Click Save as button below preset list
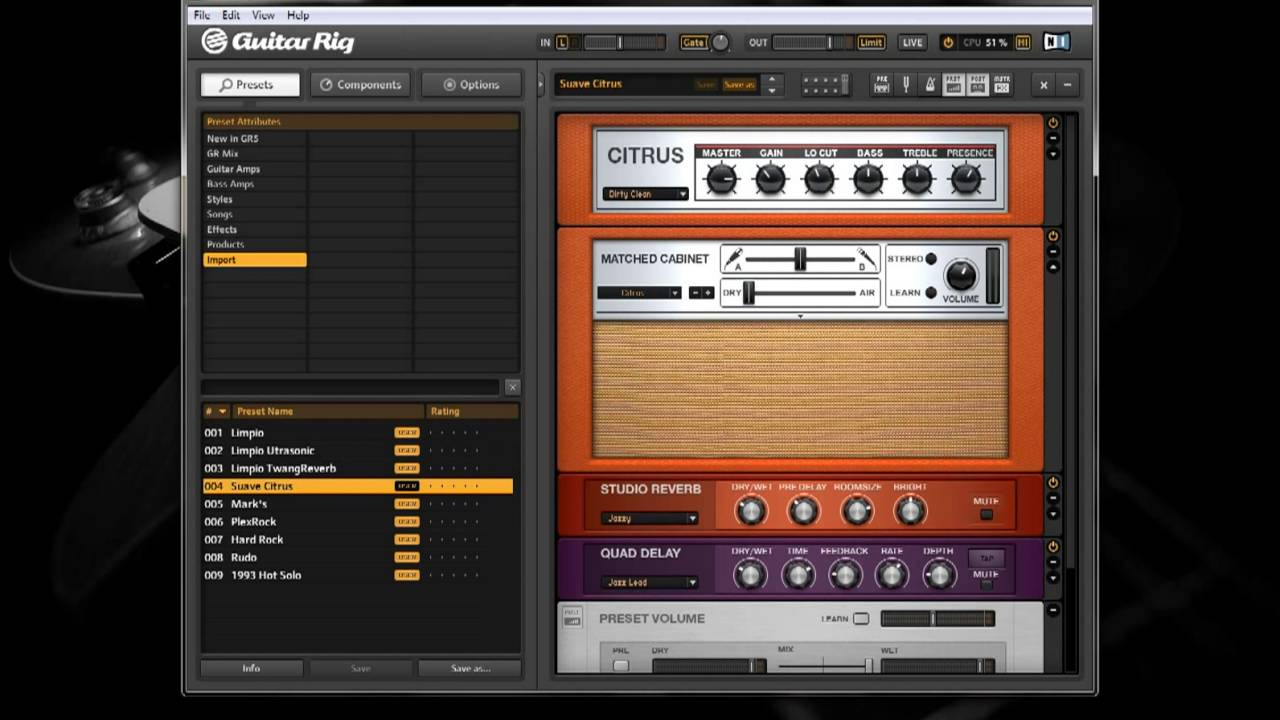Image resolution: width=1280 pixels, height=720 pixels. [x=470, y=668]
